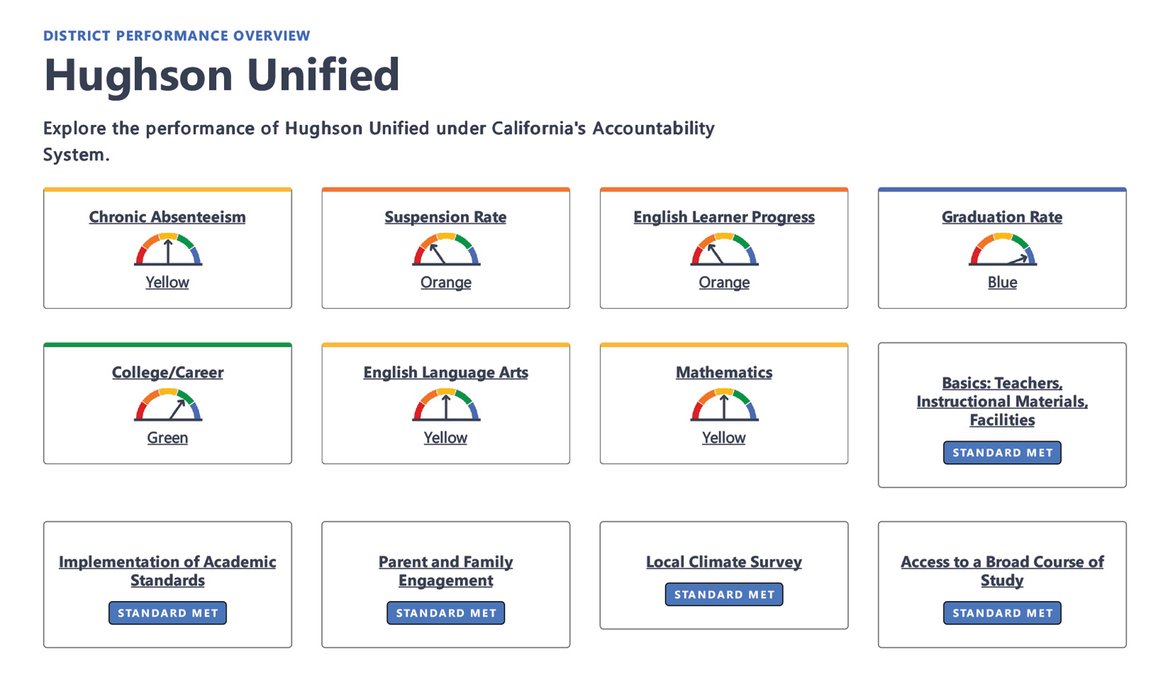The height and width of the screenshot is (675, 1163).
Task: Open Basics: Teachers, Instructional Materials, Facilities link
Action: (x=1002, y=401)
